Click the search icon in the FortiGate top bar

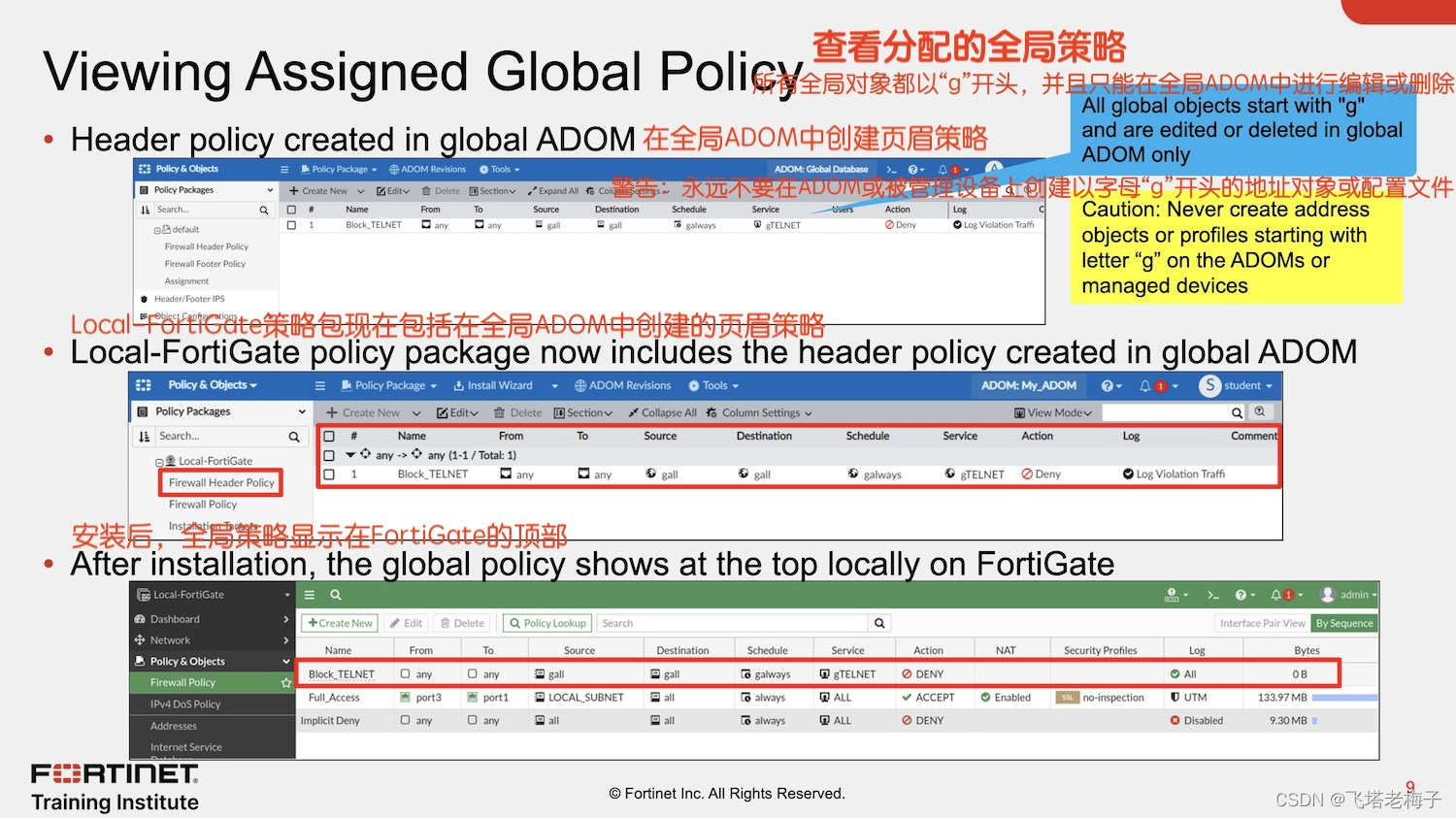336,595
